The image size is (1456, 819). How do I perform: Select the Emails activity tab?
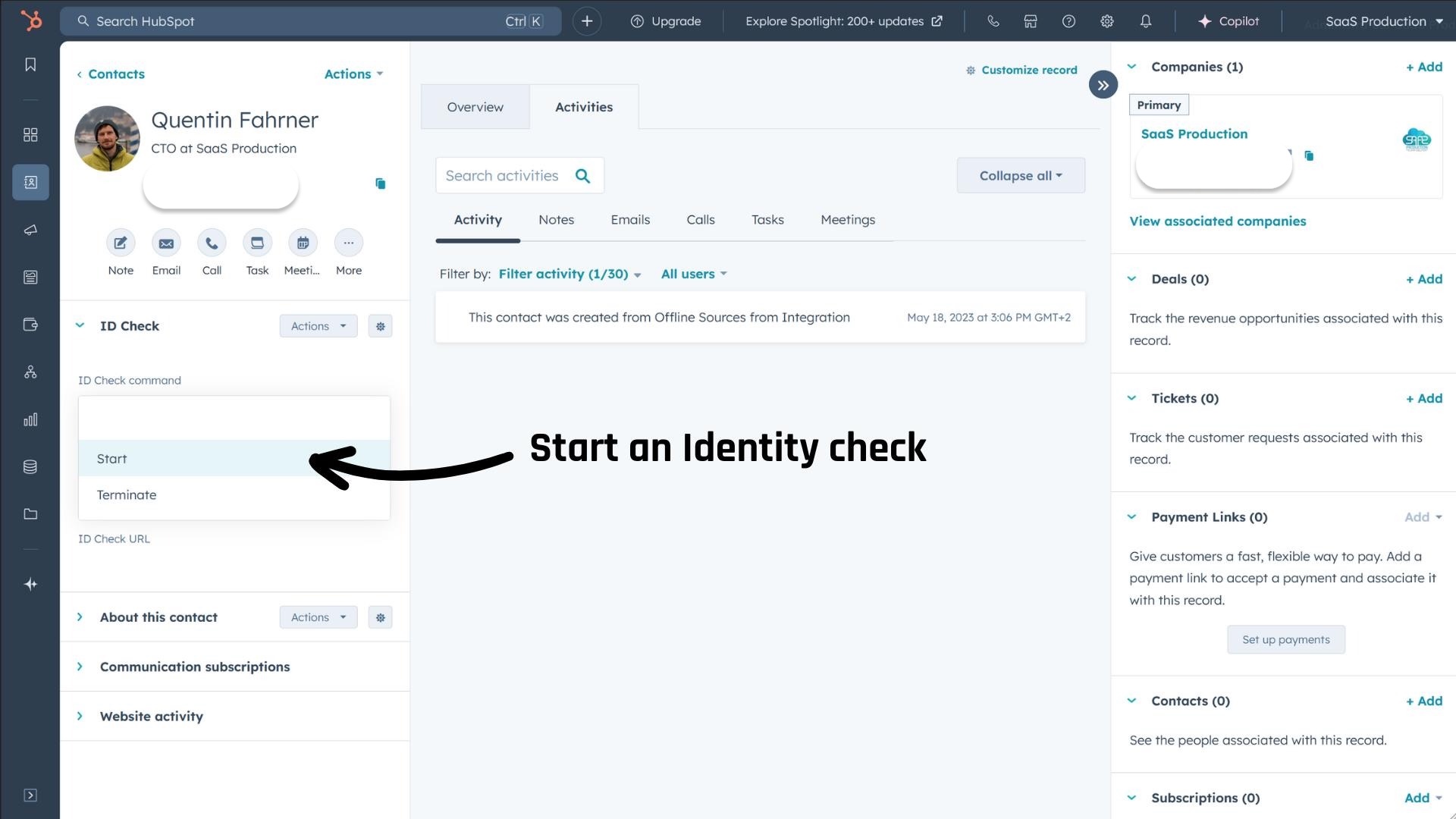[x=629, y=220]
